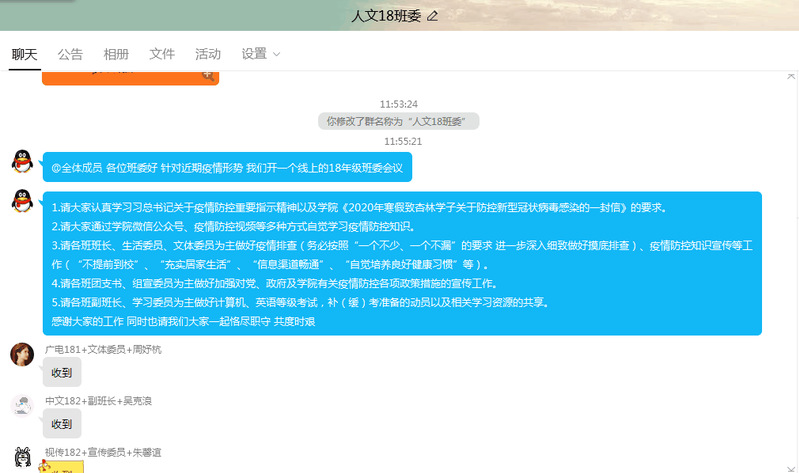Switch to the 聊天 tab
This screenshot has width=799, height=473.
click(x=24, y=54)
